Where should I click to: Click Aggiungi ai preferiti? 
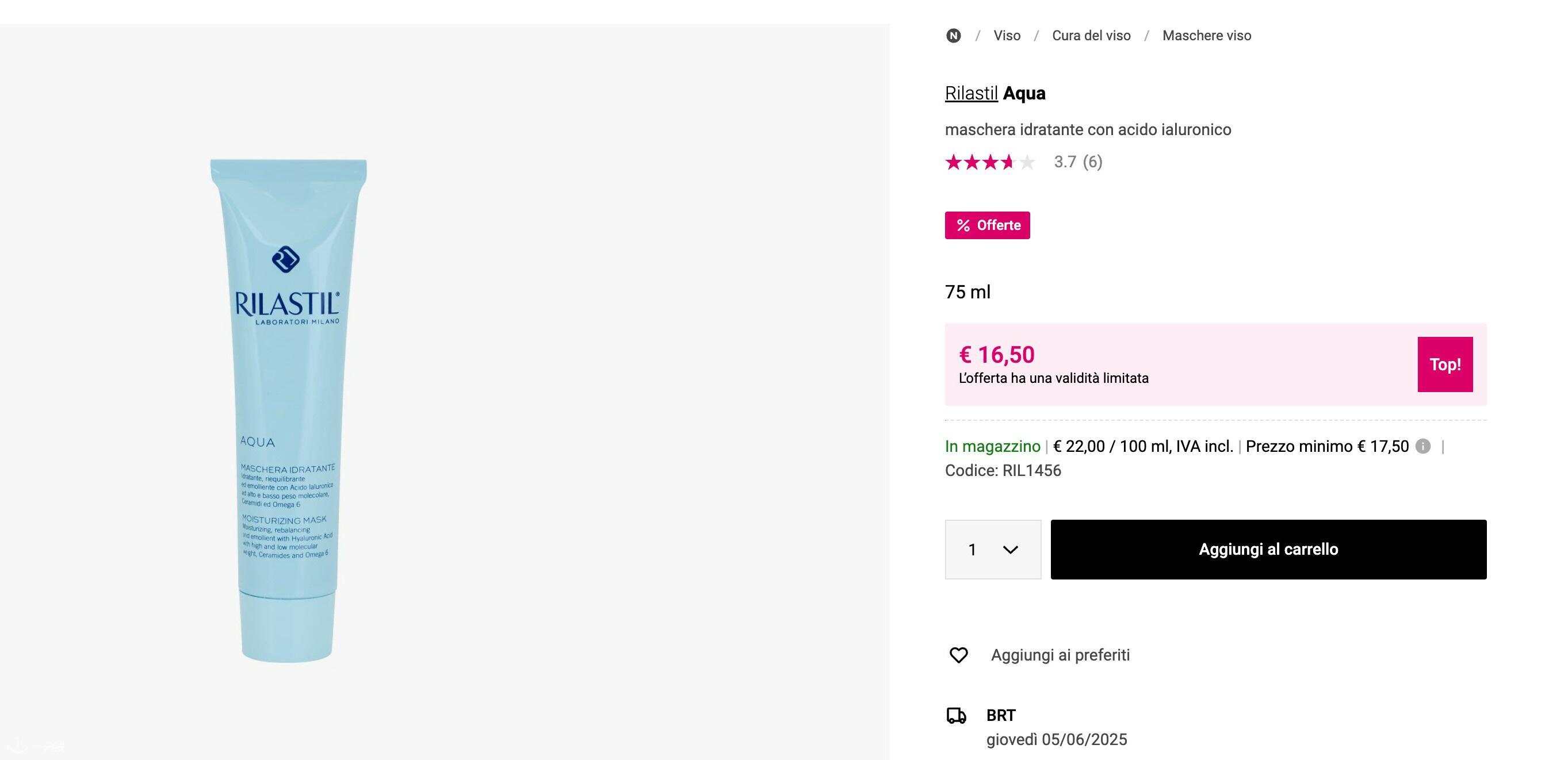[1060, 655]
